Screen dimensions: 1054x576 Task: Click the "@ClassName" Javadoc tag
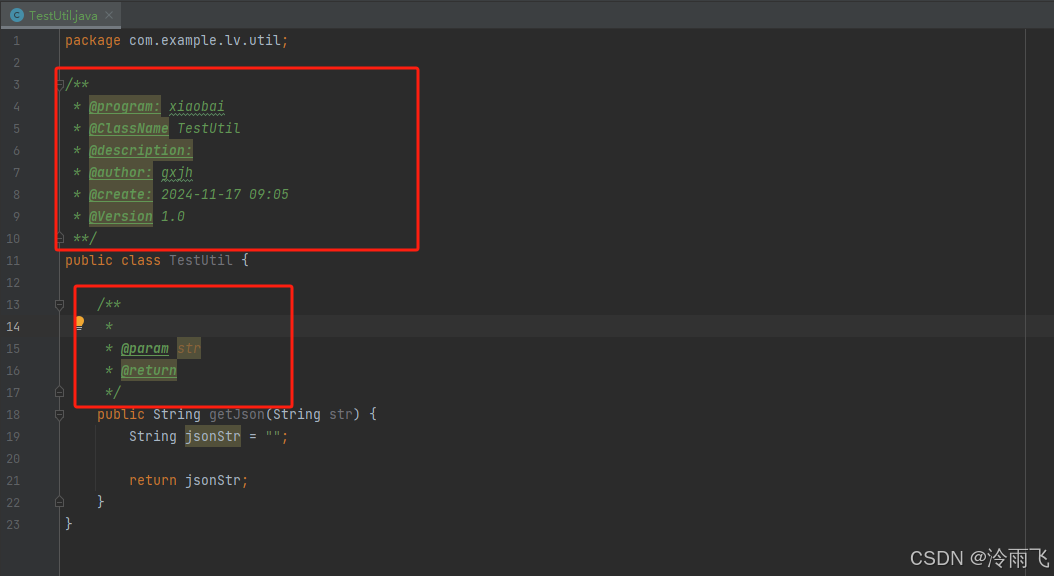click(x=128, y=128)
